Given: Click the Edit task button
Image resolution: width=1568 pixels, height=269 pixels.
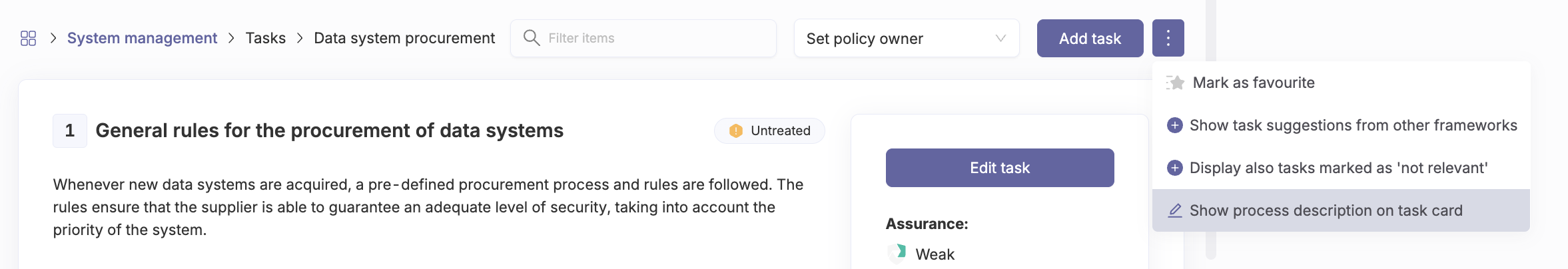Looking at the screenshot, I should pos(1000,168).
